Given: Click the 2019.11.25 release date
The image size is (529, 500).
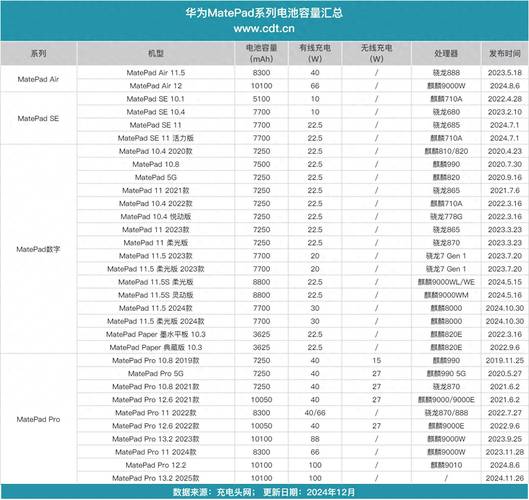Looking at the screenshot, I should click(x=505, y=361).
